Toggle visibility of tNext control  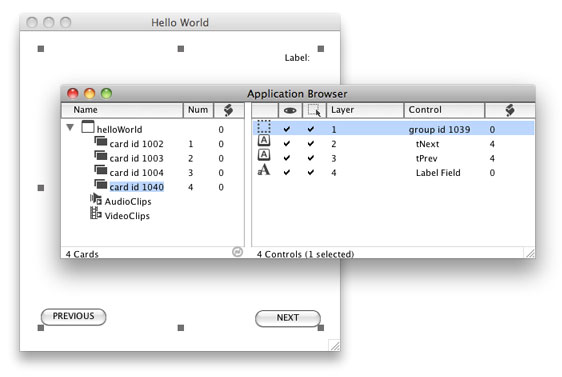click(x=287, y=144)
